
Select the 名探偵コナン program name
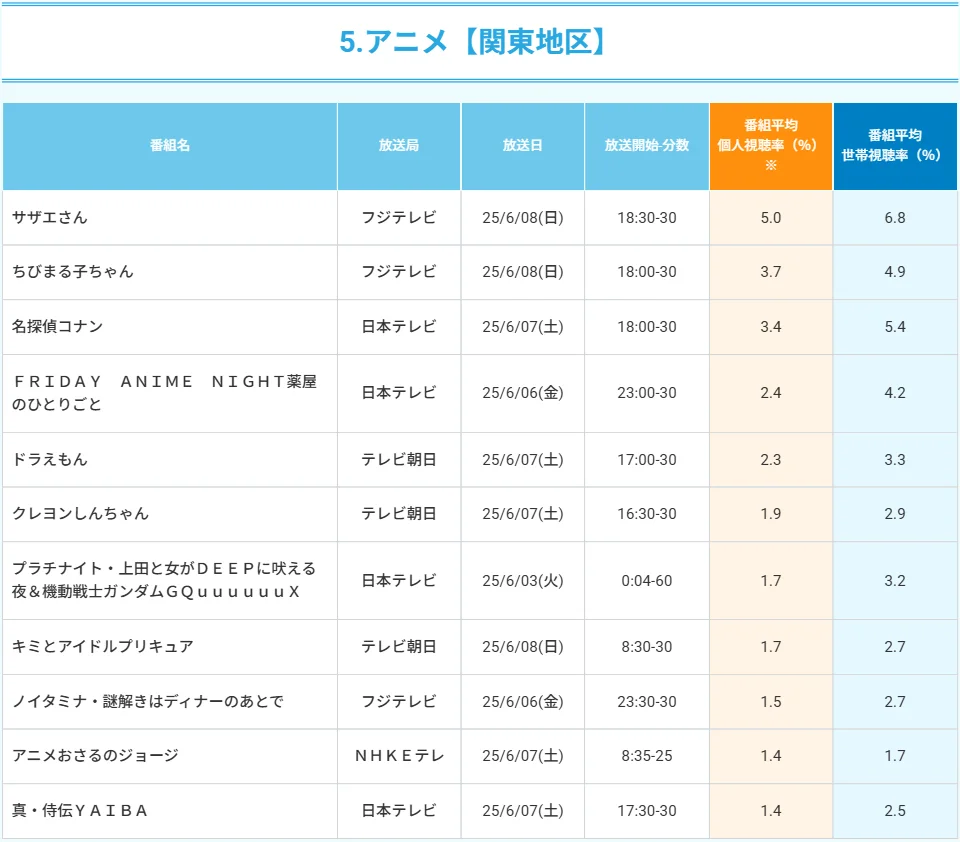(x=58, y=326)
